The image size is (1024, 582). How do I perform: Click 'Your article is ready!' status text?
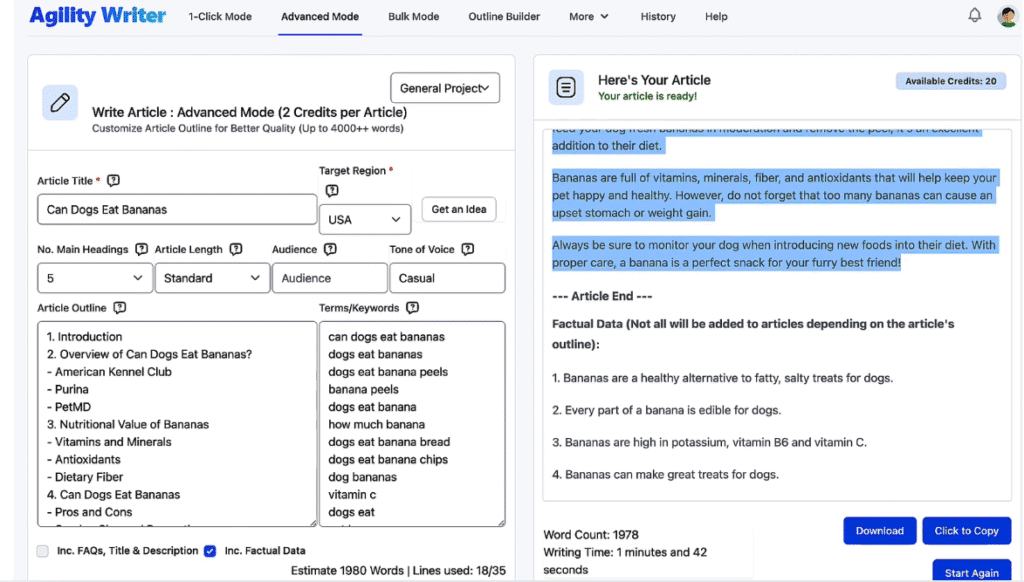647,96
